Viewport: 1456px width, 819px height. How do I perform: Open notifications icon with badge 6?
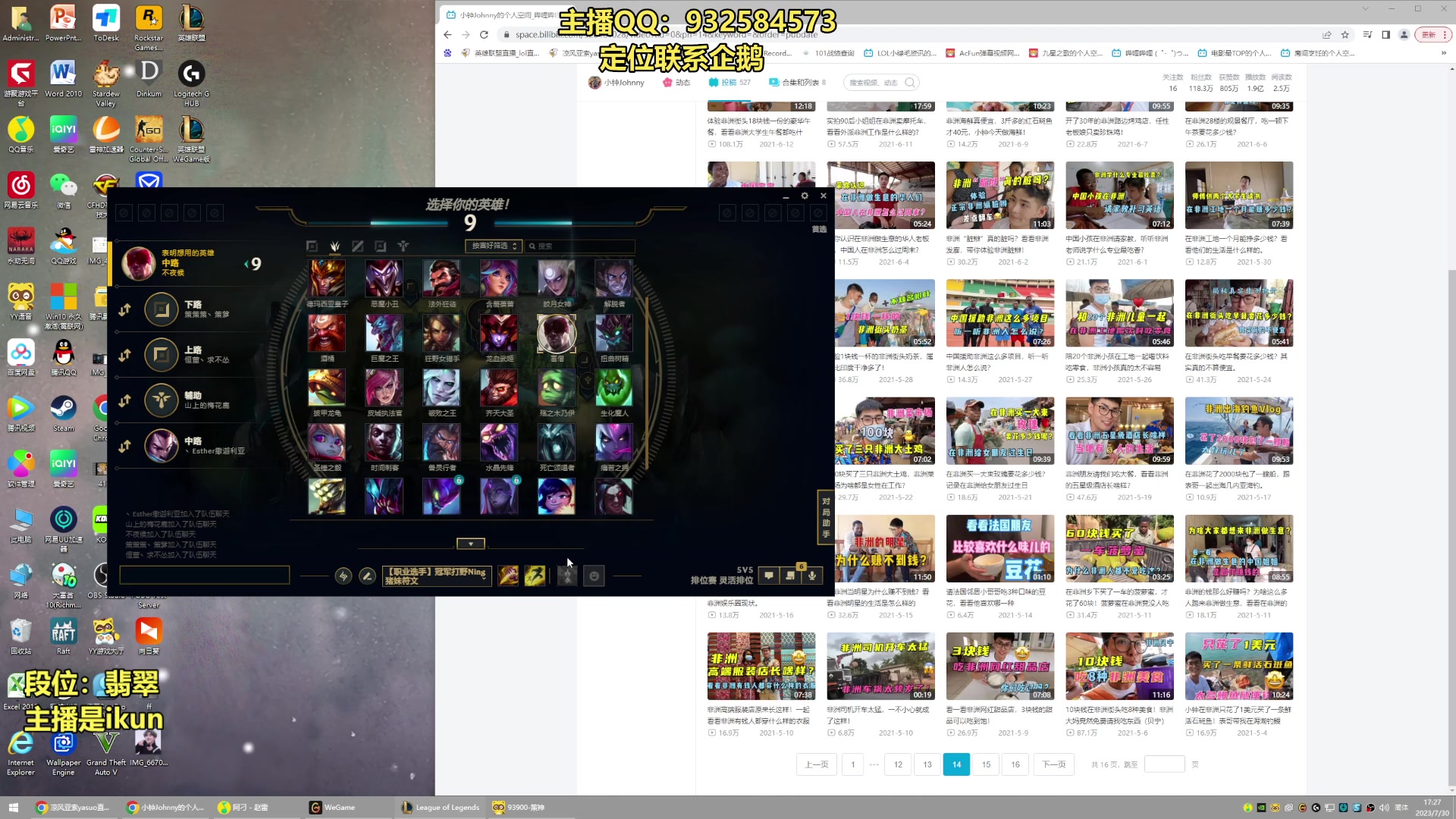(791, 576)
